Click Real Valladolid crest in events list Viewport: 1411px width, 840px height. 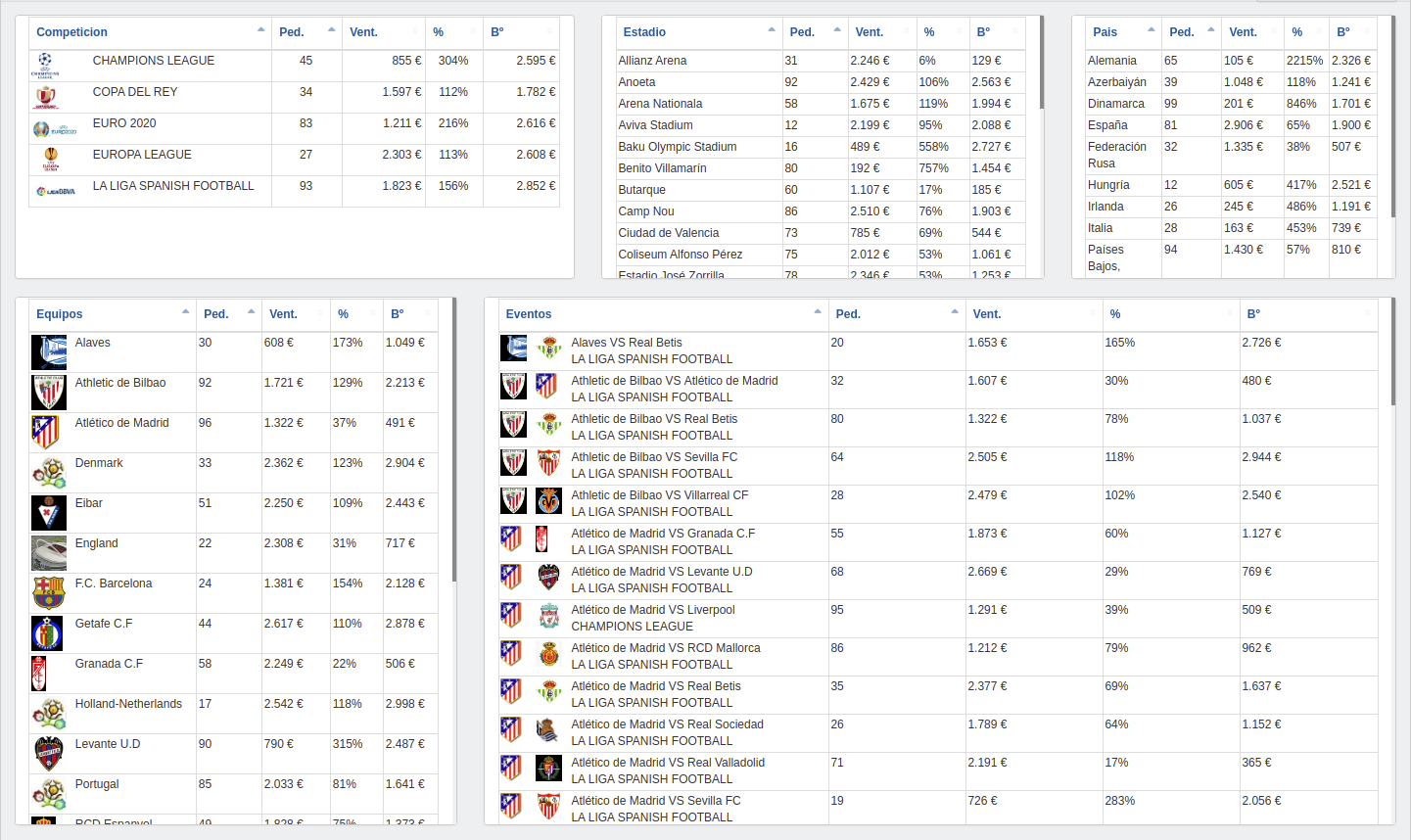548,768
